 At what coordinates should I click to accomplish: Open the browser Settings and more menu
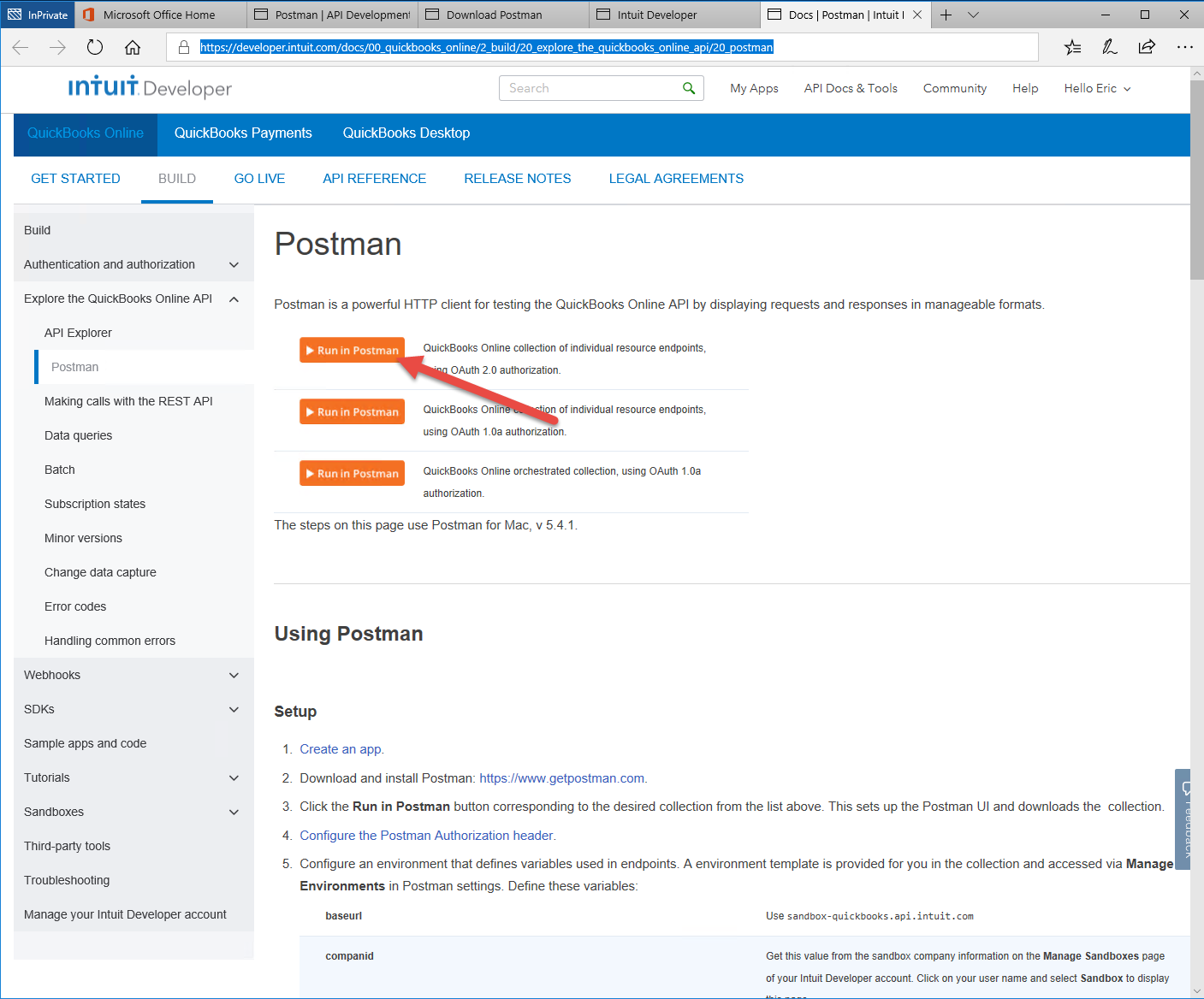pos(1184,47)
